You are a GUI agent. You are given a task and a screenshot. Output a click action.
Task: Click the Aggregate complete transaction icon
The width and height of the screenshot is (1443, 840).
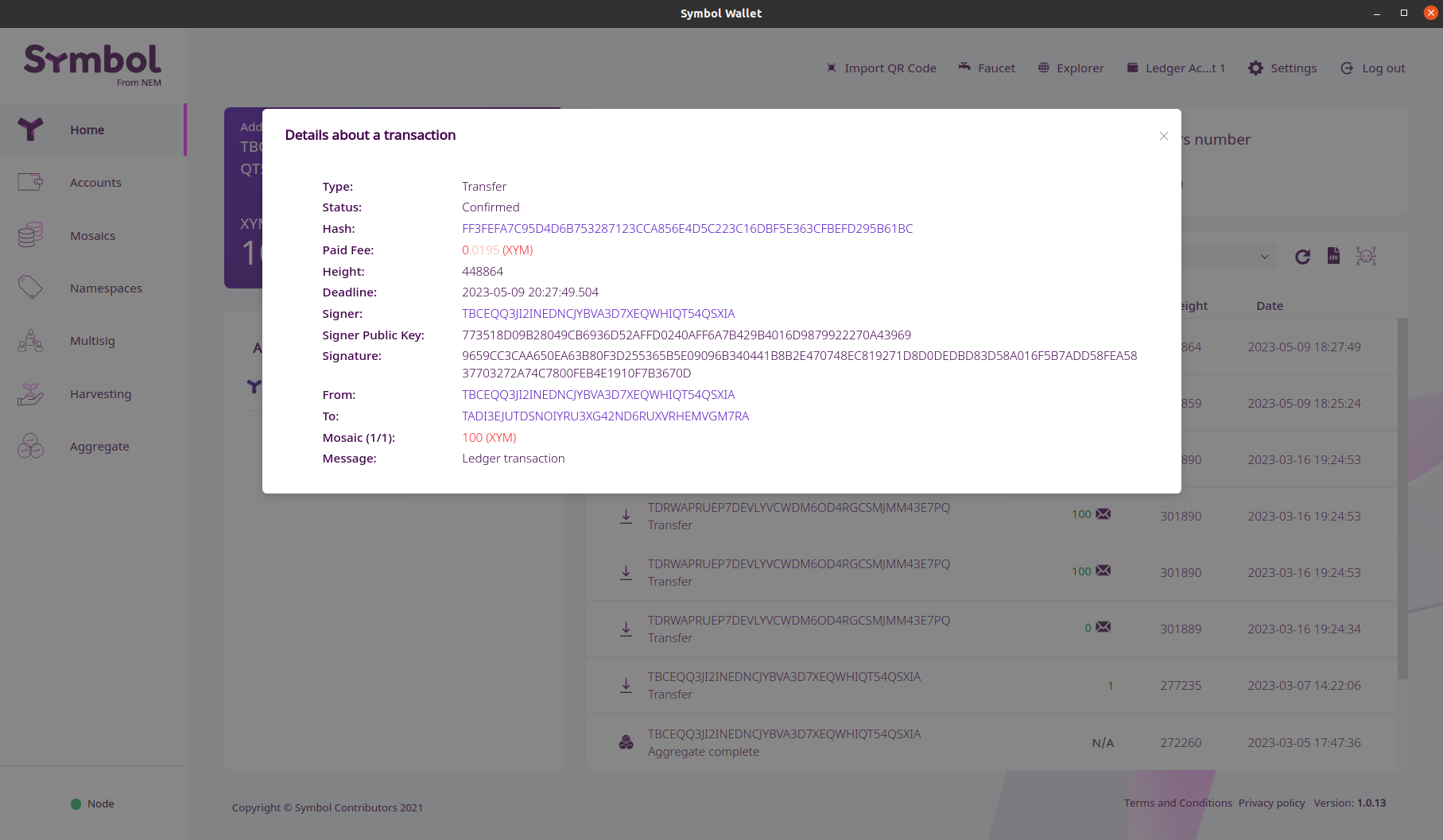(626, 742)
